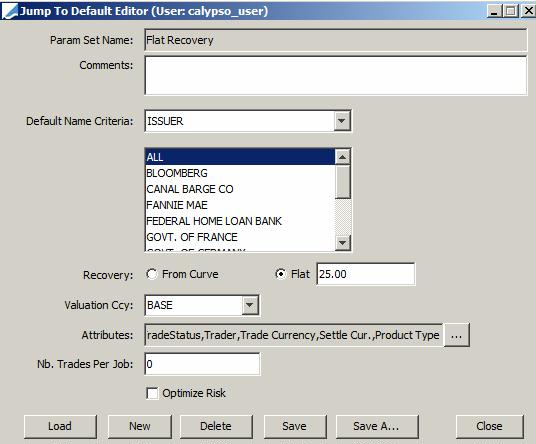Expand the Default Name Criteria dropdown

pos(342,121)
